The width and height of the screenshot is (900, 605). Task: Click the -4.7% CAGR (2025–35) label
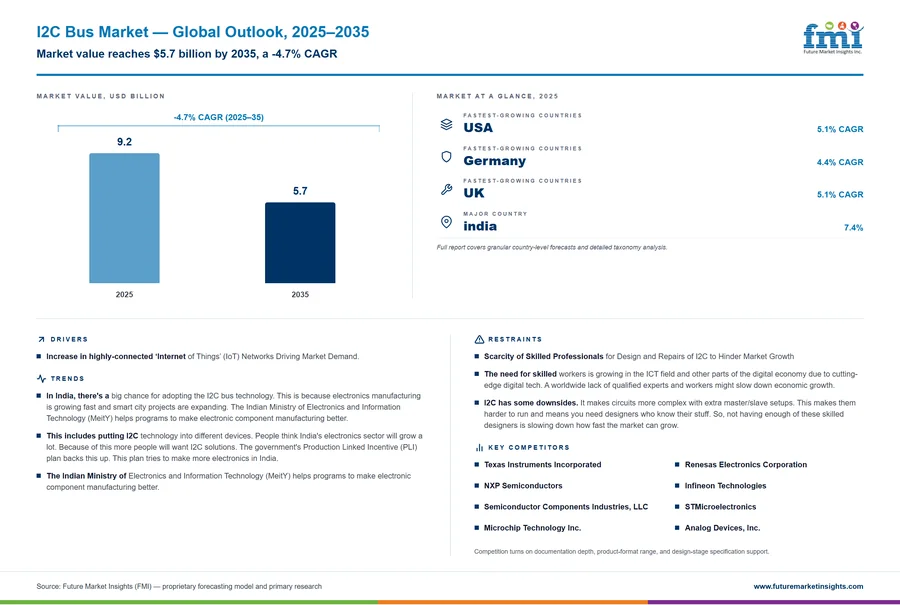pos(219,117)
